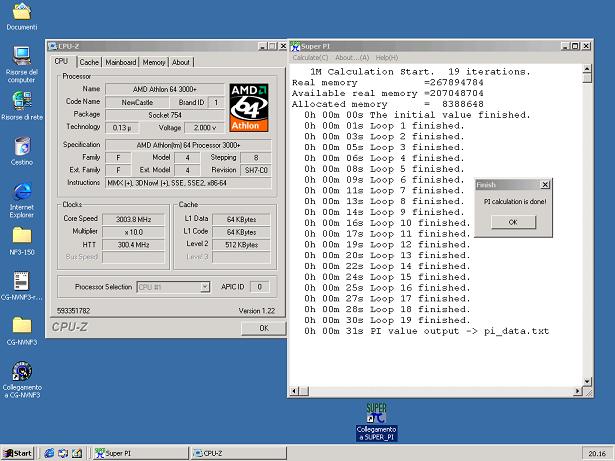Open the About...(A) menu in Super PI
The image size is (615, 461).
click(352, 58)
